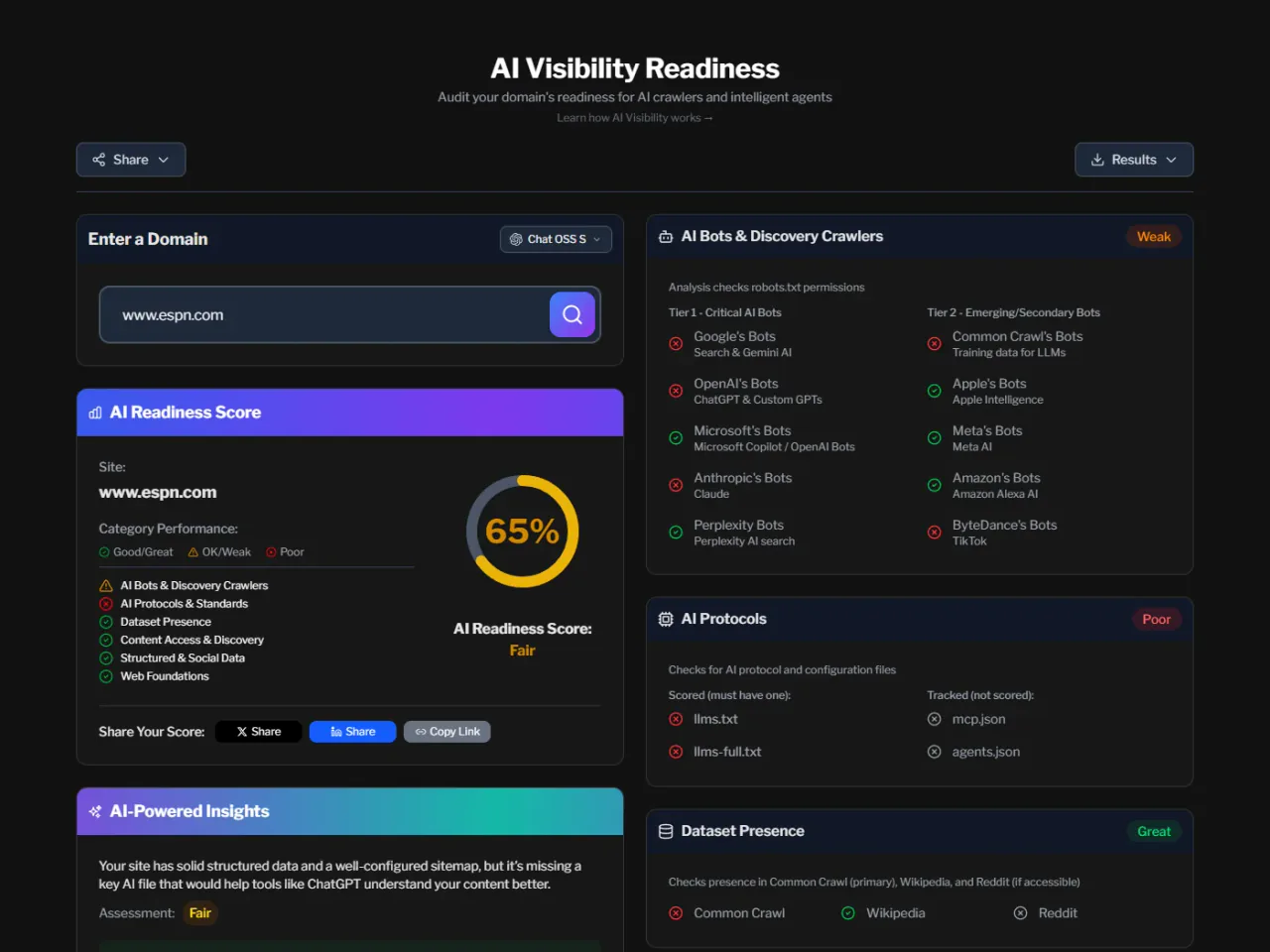Screen dimensions: 1270x952
Task: Click the download icon inside the Results button
Action: [1097, 159]
